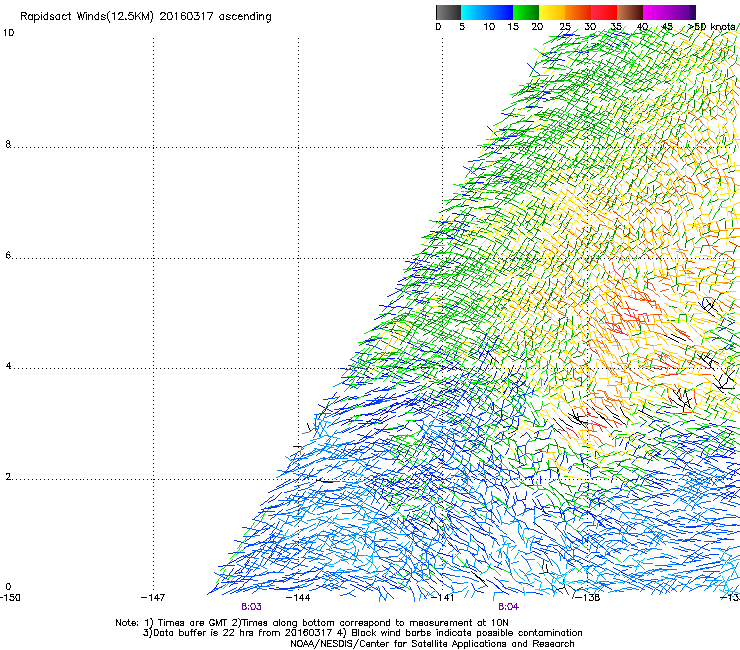Click the purple time stamp "8:03"

251,607
